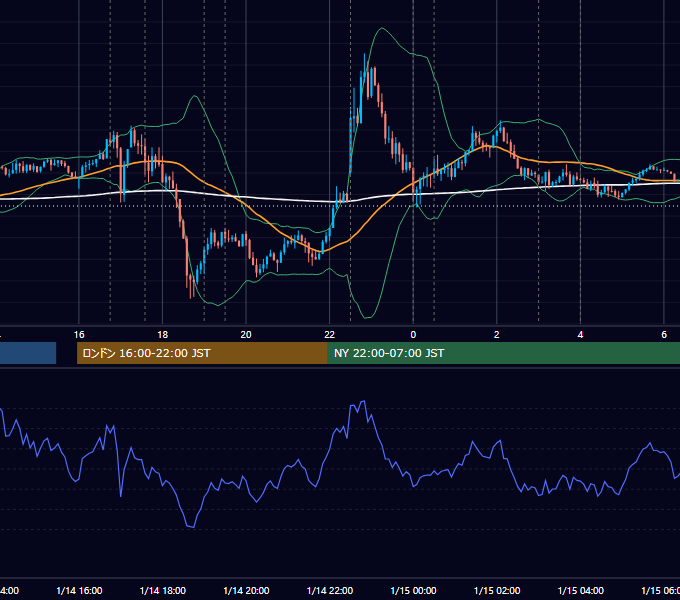Click hour label 22 under price chart

coord(330,335)
